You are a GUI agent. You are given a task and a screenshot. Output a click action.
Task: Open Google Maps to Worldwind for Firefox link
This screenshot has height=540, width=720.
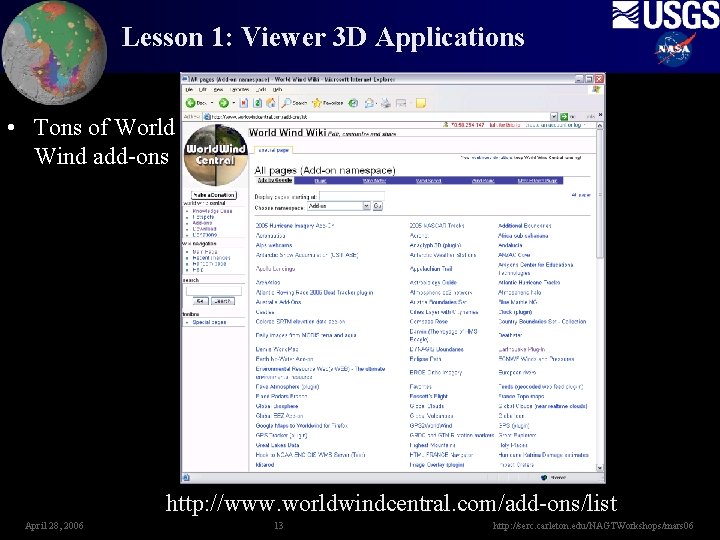tap(302, 426)
